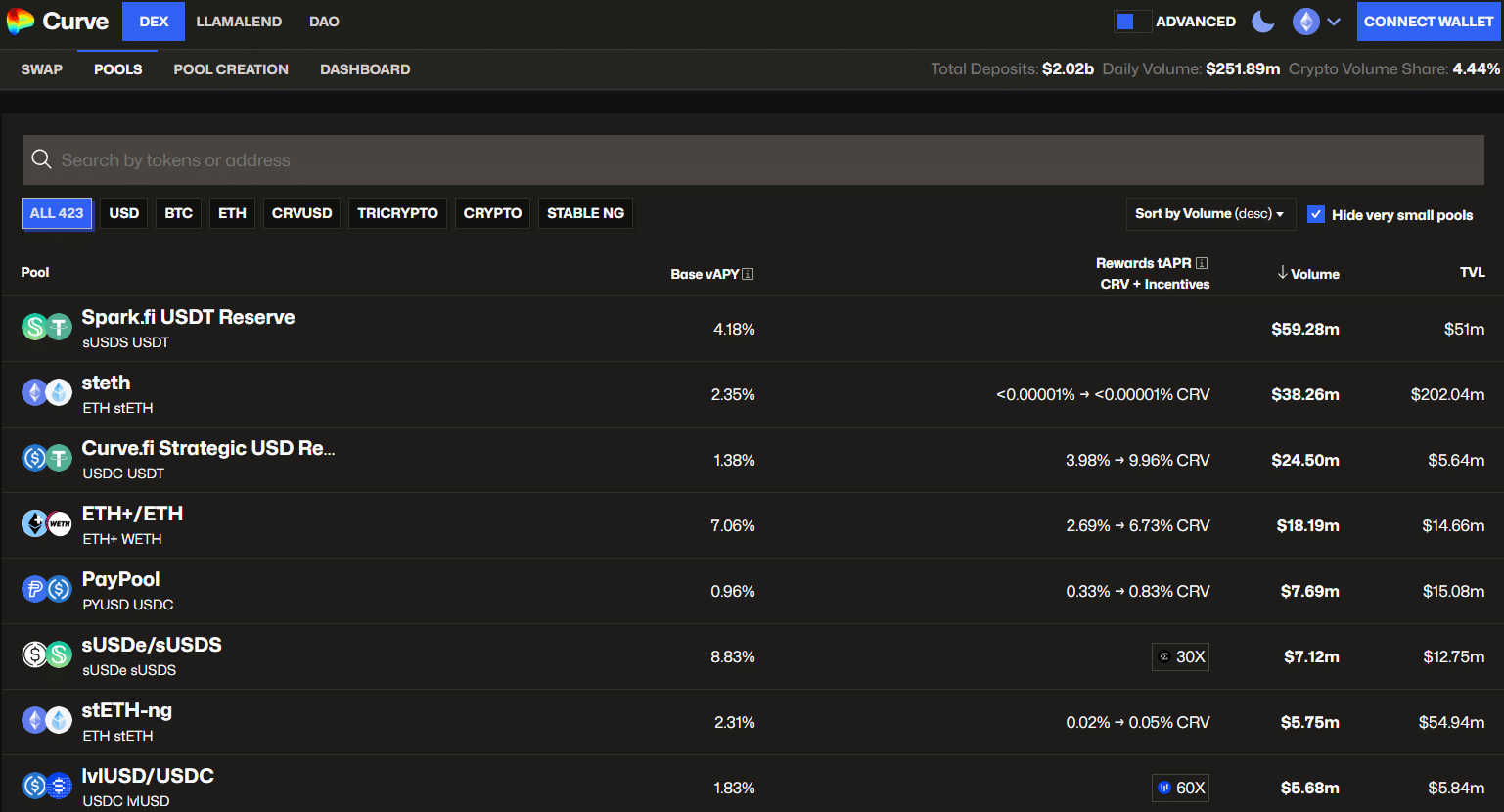
Task: Click the 60X points badge for lvlUSD/USDC
Action: click(1180, 788)
